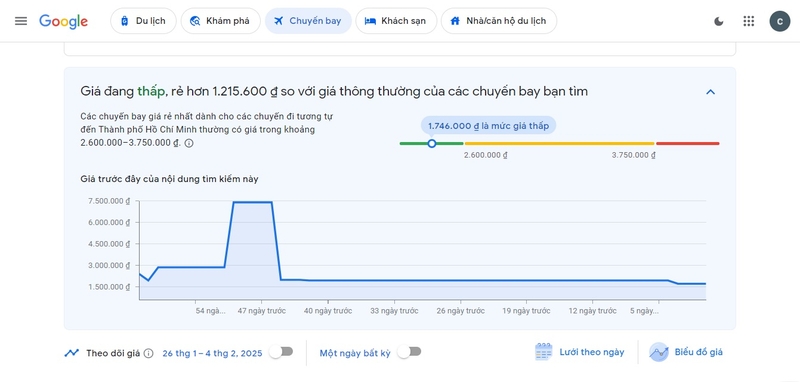Open the Khách sạn tab
The image size is (800, 382).
point(396,21)
